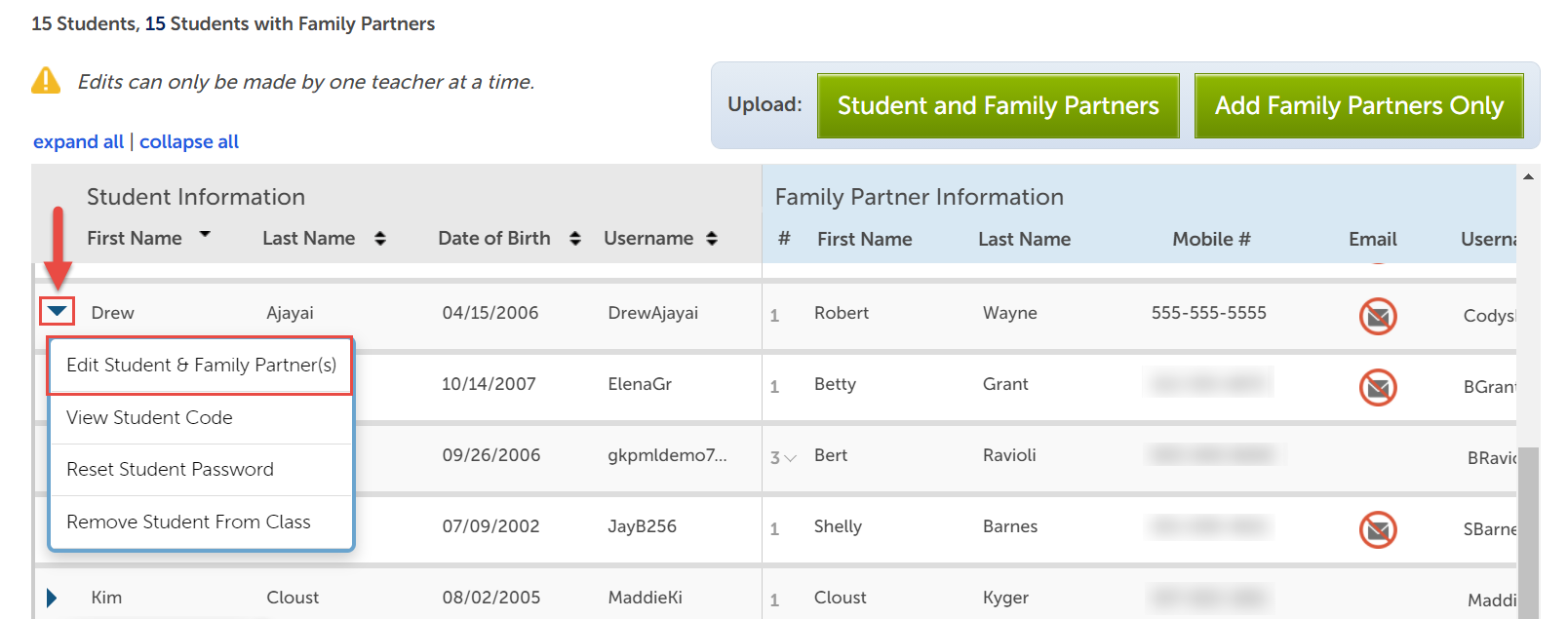1568x619 pixels.
Task: Choose Reset Student Password option
Action: click(x=170, y=470)
